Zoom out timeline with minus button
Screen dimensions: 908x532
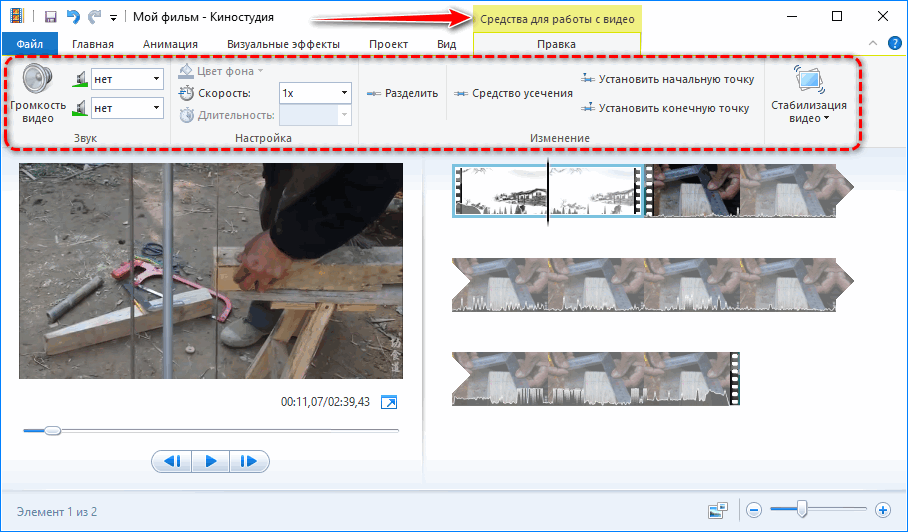tap(754, 510)
